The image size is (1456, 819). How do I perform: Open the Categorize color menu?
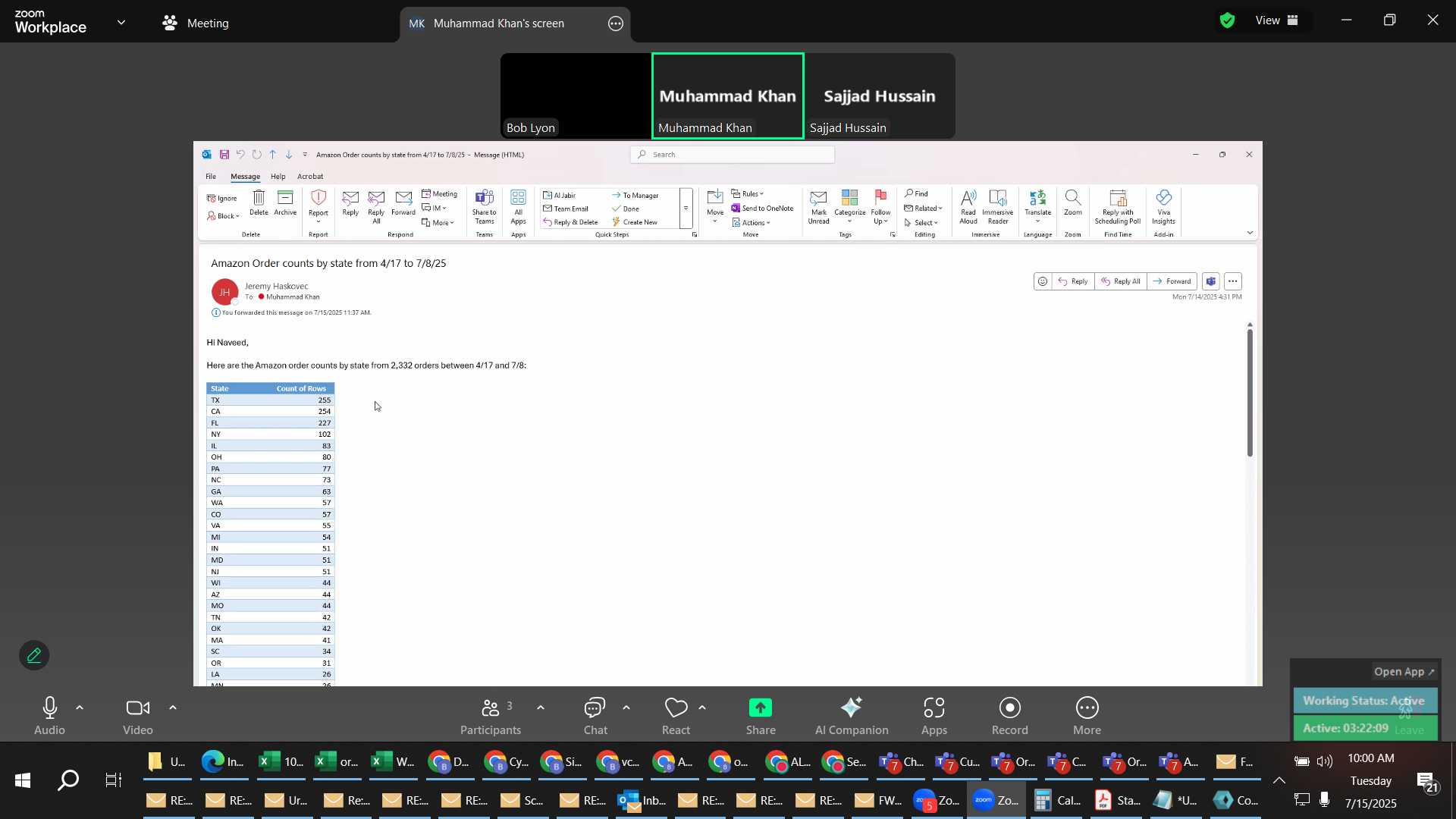(850, 206)
